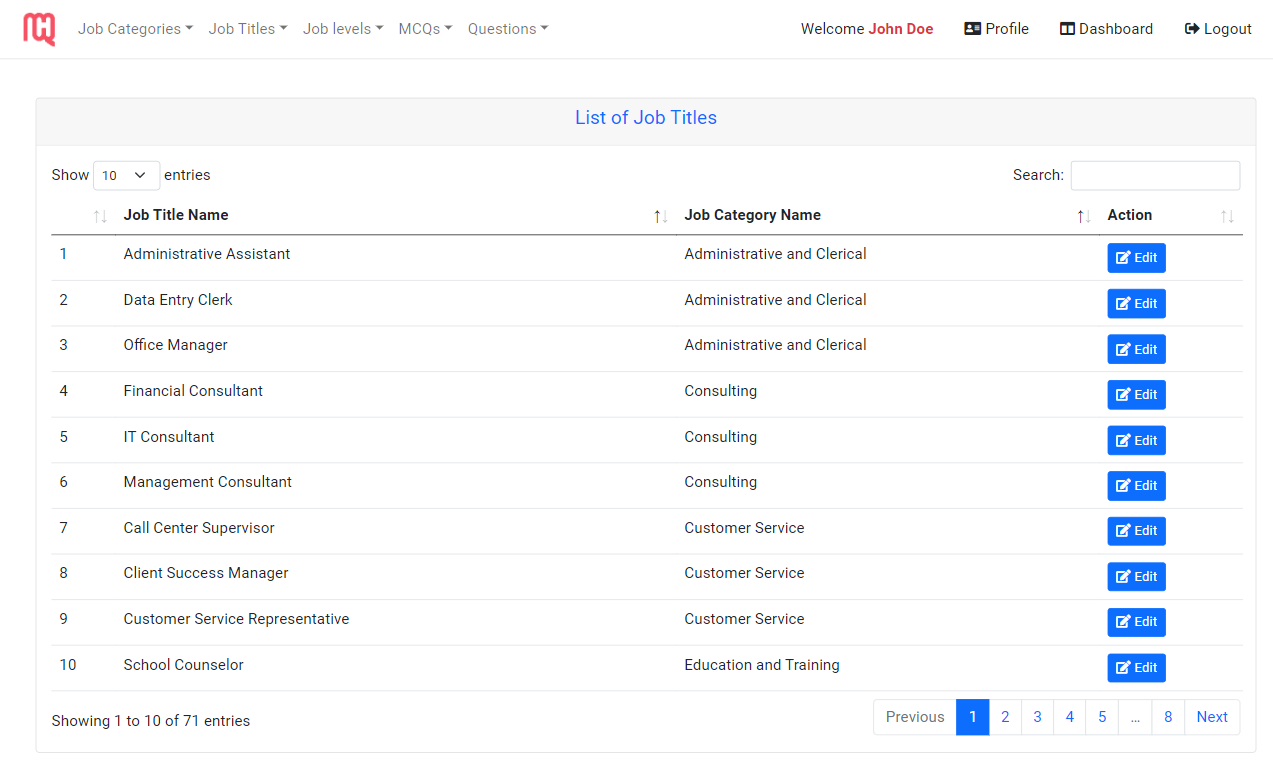1273x782 pixels.
Task: Click the Next pagination link
Action: (1211, 717)
